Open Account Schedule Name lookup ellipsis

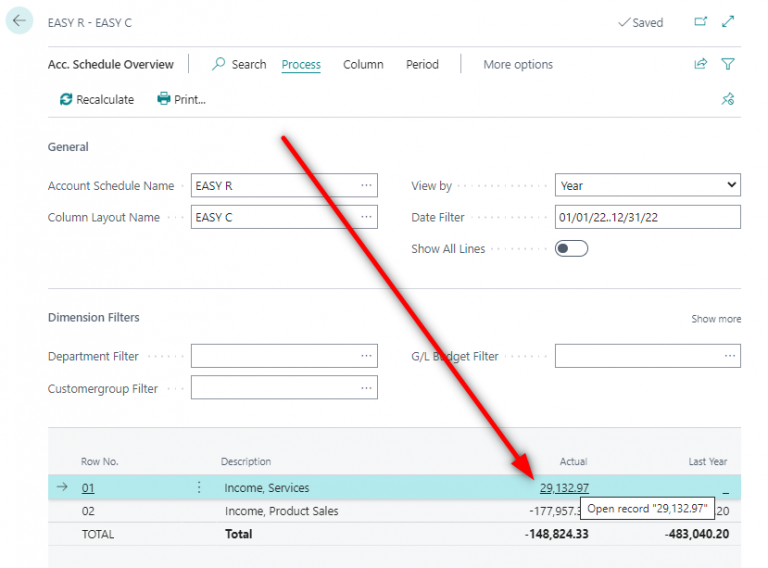click(x=366, y=186)
